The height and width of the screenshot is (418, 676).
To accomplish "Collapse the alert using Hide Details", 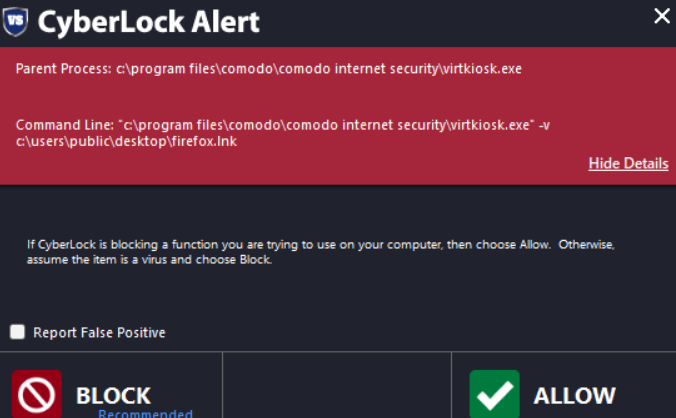I will (x=628, y=163).
